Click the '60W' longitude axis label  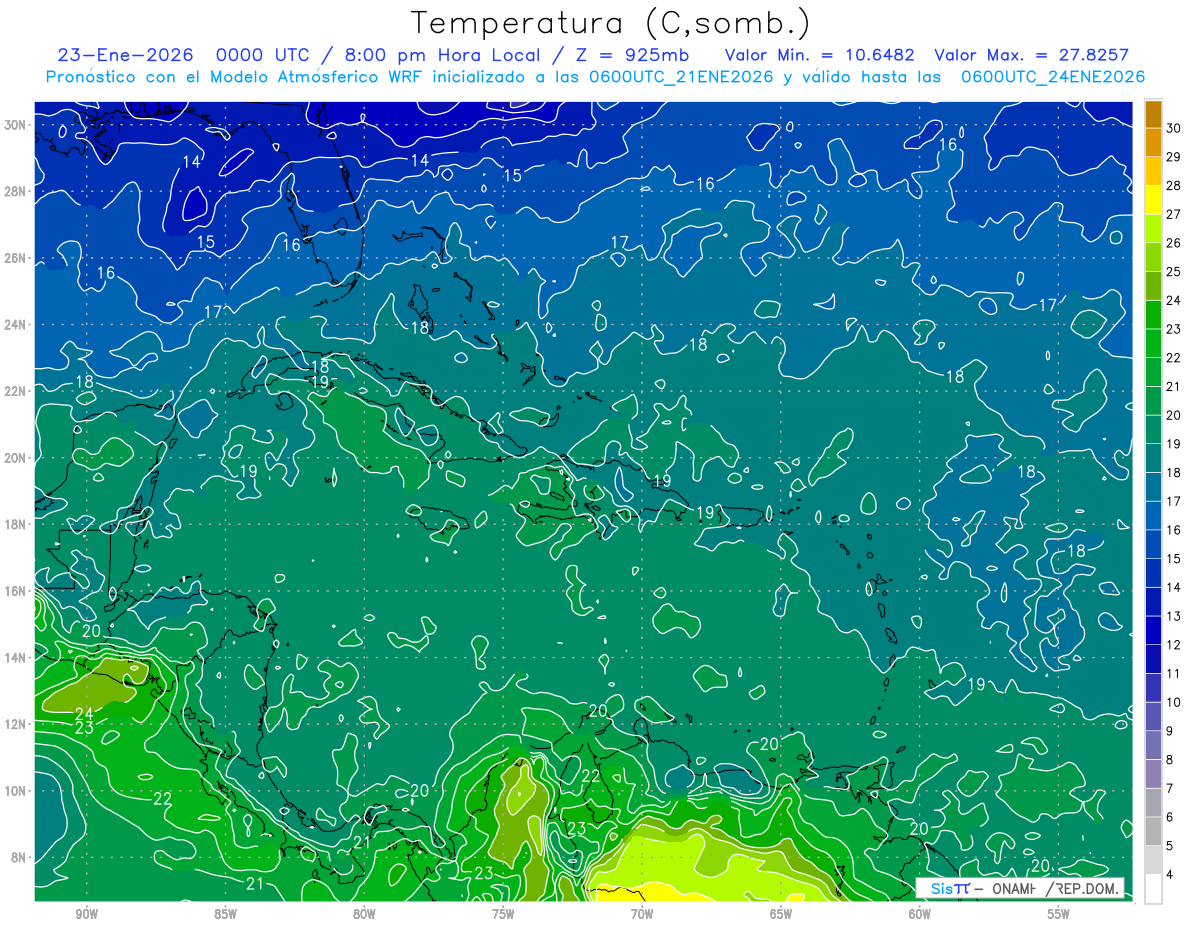[x=920, y=914]
